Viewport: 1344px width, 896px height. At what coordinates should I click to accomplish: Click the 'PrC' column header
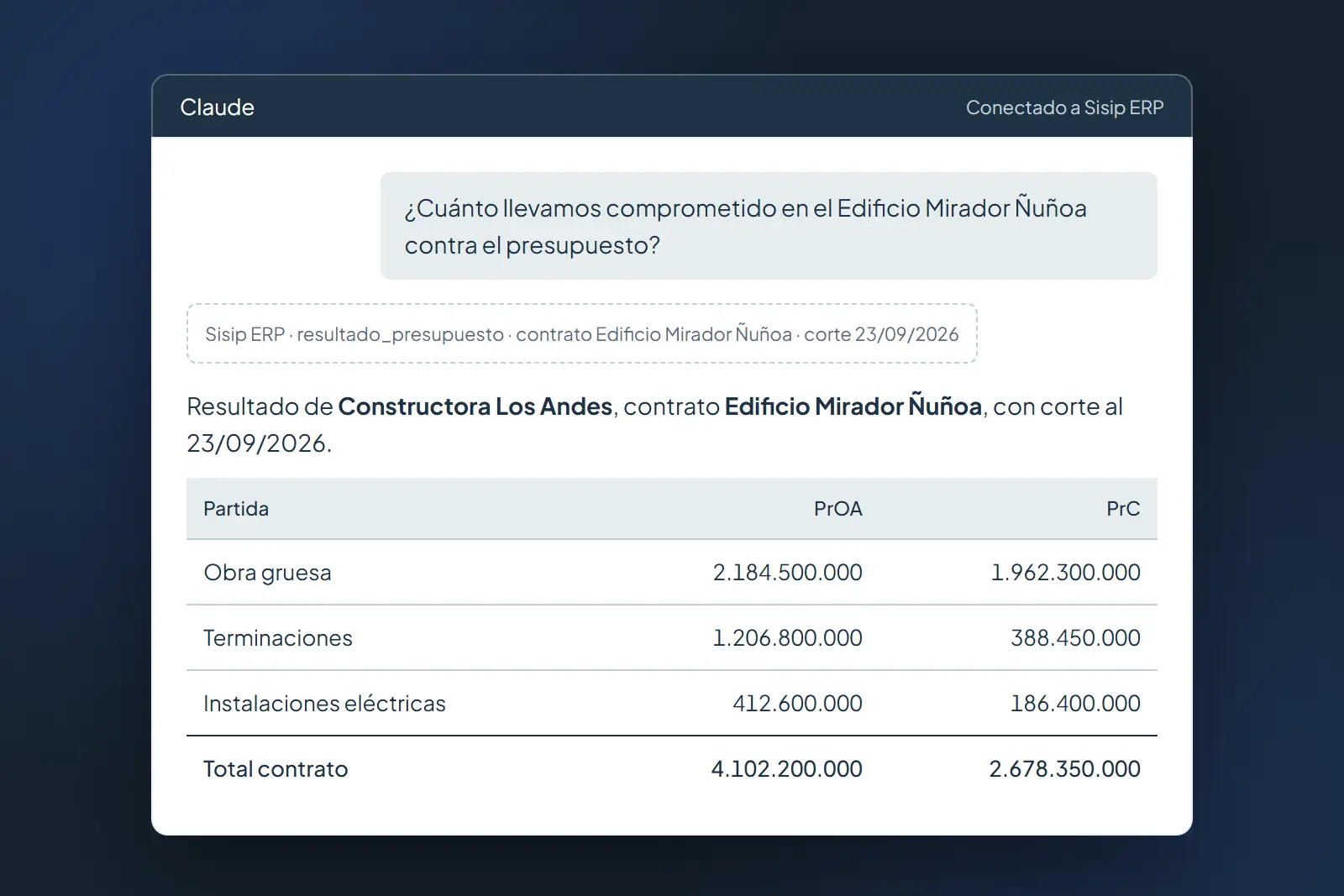(1123, 509)
